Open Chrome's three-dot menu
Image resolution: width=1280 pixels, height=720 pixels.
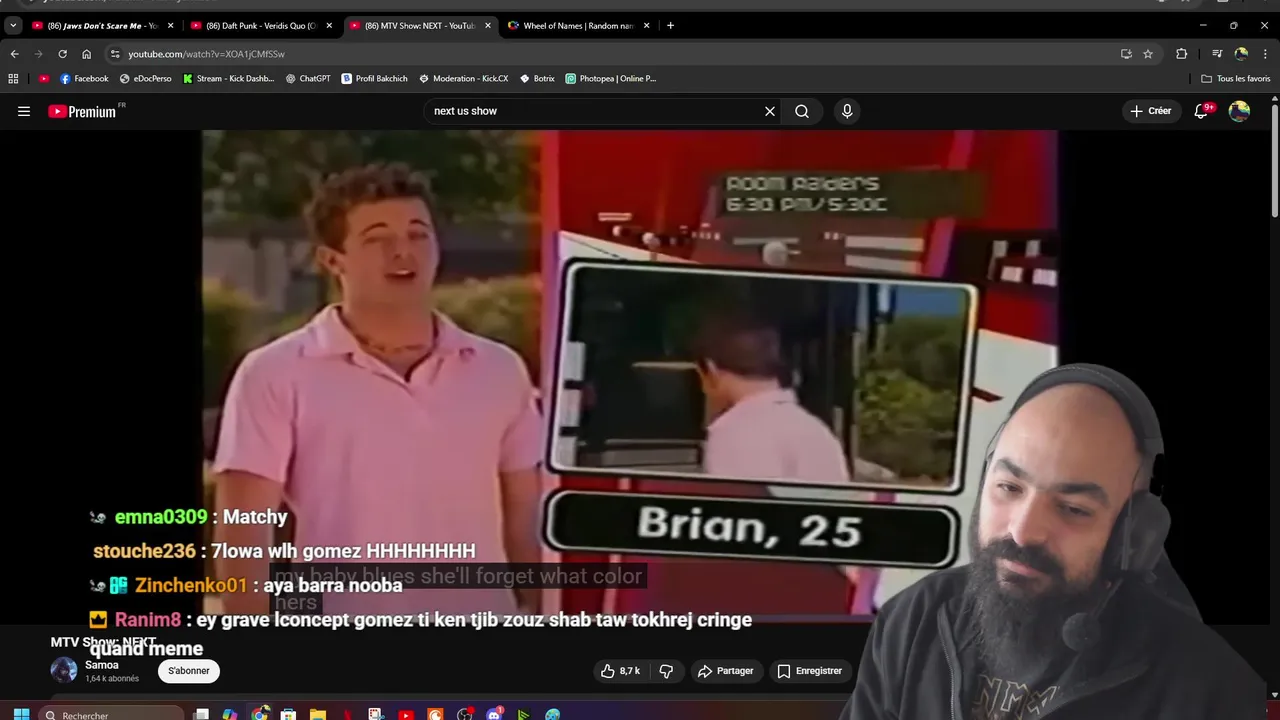pyautogui.click(x=1264, y=54)
